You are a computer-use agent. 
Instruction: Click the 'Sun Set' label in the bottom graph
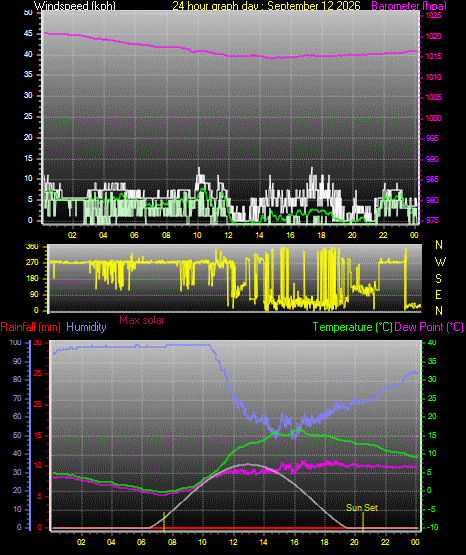click(x=362, y=508)
